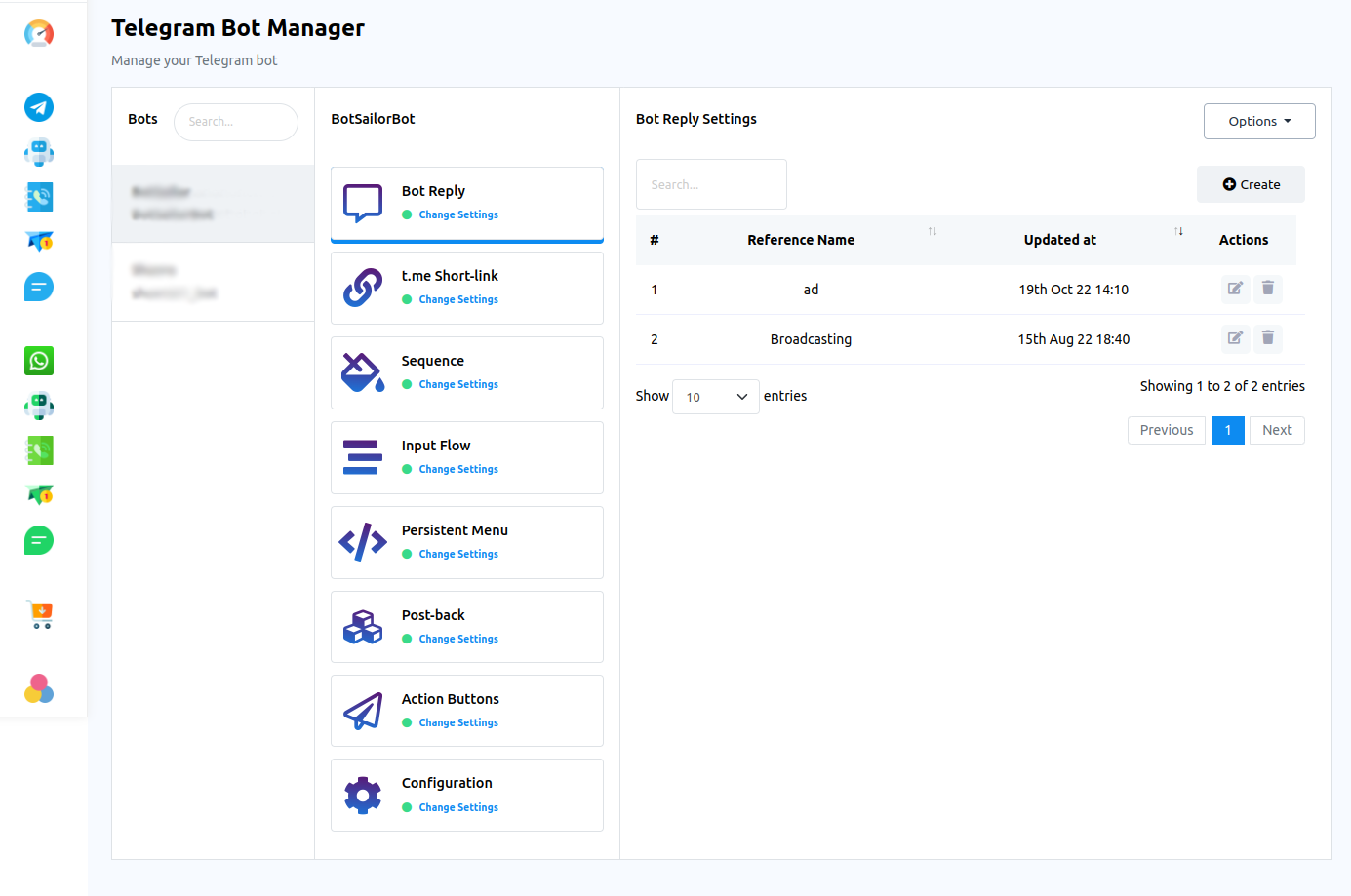
Task: Open the blue broadcast paper-plane notification icon
Action: click(39, 241)
